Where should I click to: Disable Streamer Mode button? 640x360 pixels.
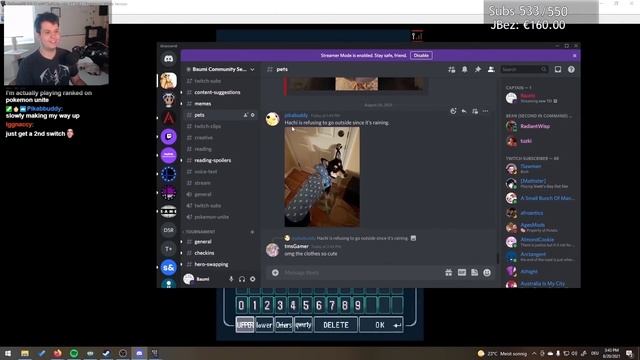(421, 56)
